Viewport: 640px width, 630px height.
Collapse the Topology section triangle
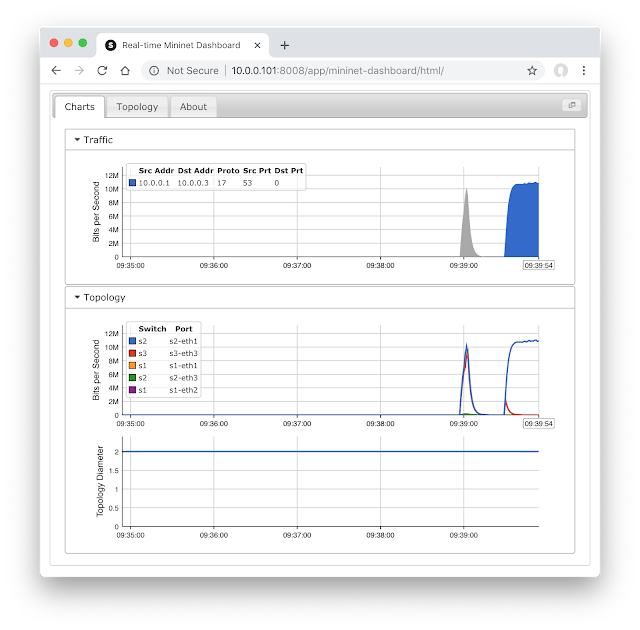click(77, 297)
